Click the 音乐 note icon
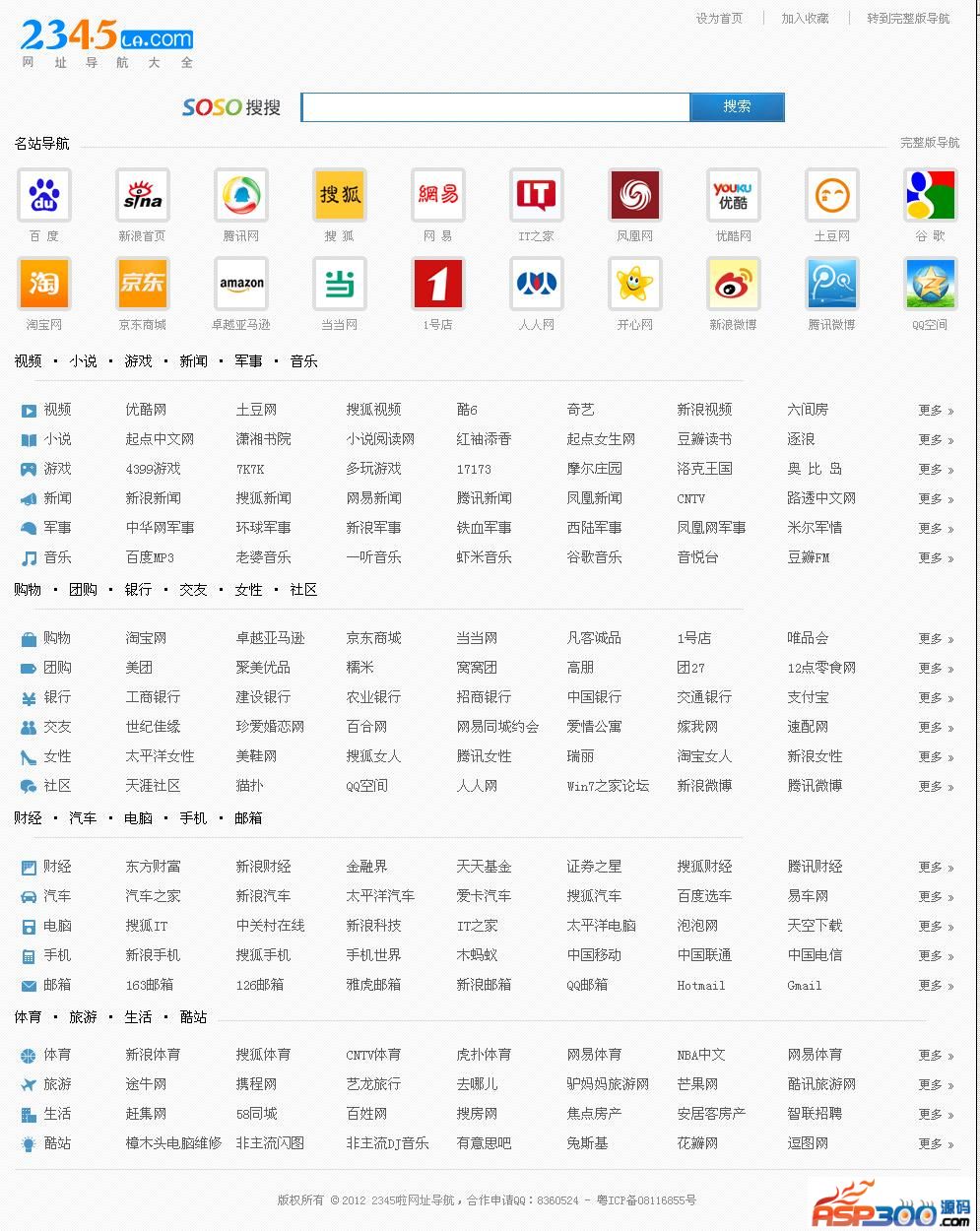980x1231 pixels. click(x=29, y=558)
